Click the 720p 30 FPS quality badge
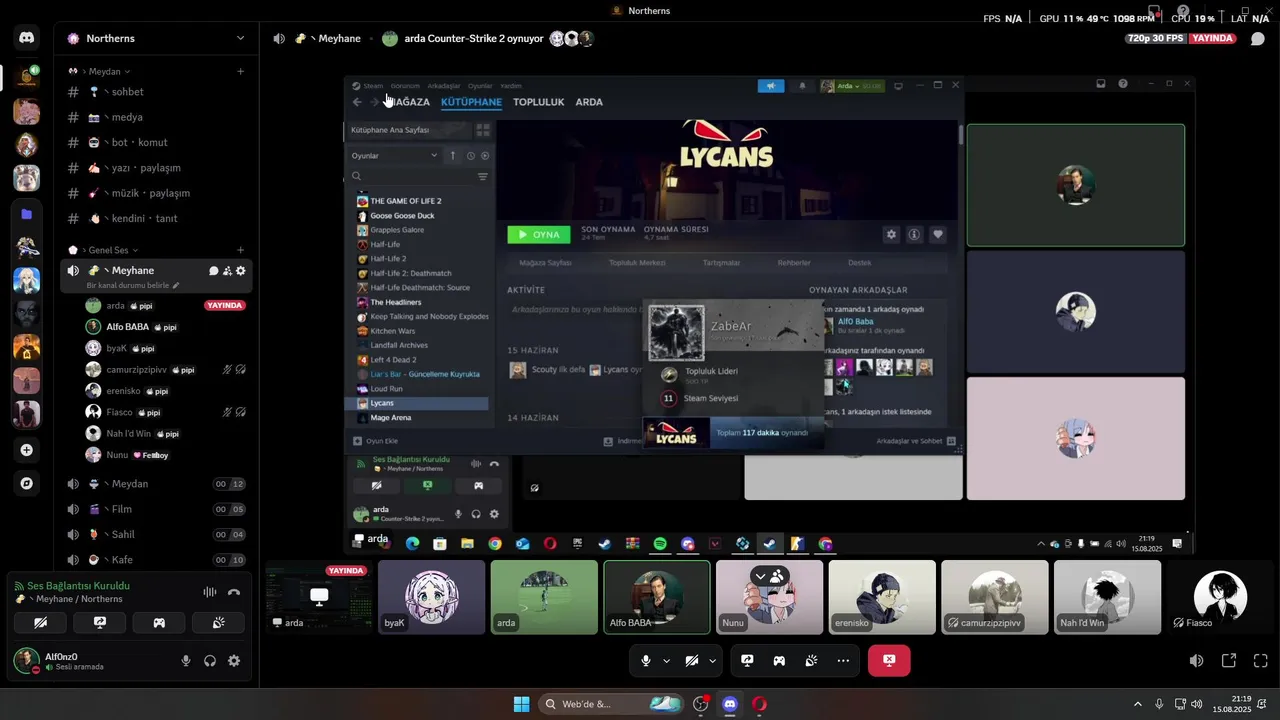The height and width of the screenshot is (720, 1280). pos(1155,38)
